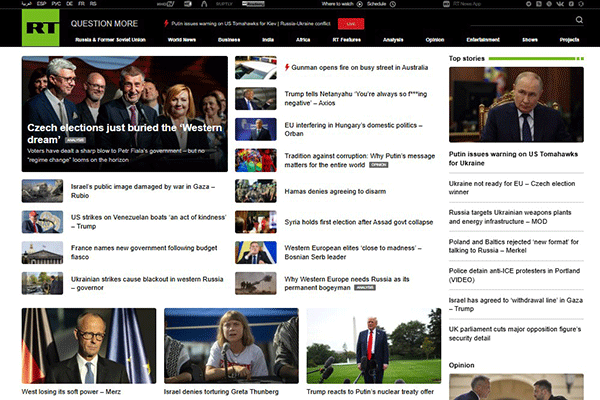Open the search magnifier icon
The height and width of the screenshot is (400, 600).
tap(581, 20)
